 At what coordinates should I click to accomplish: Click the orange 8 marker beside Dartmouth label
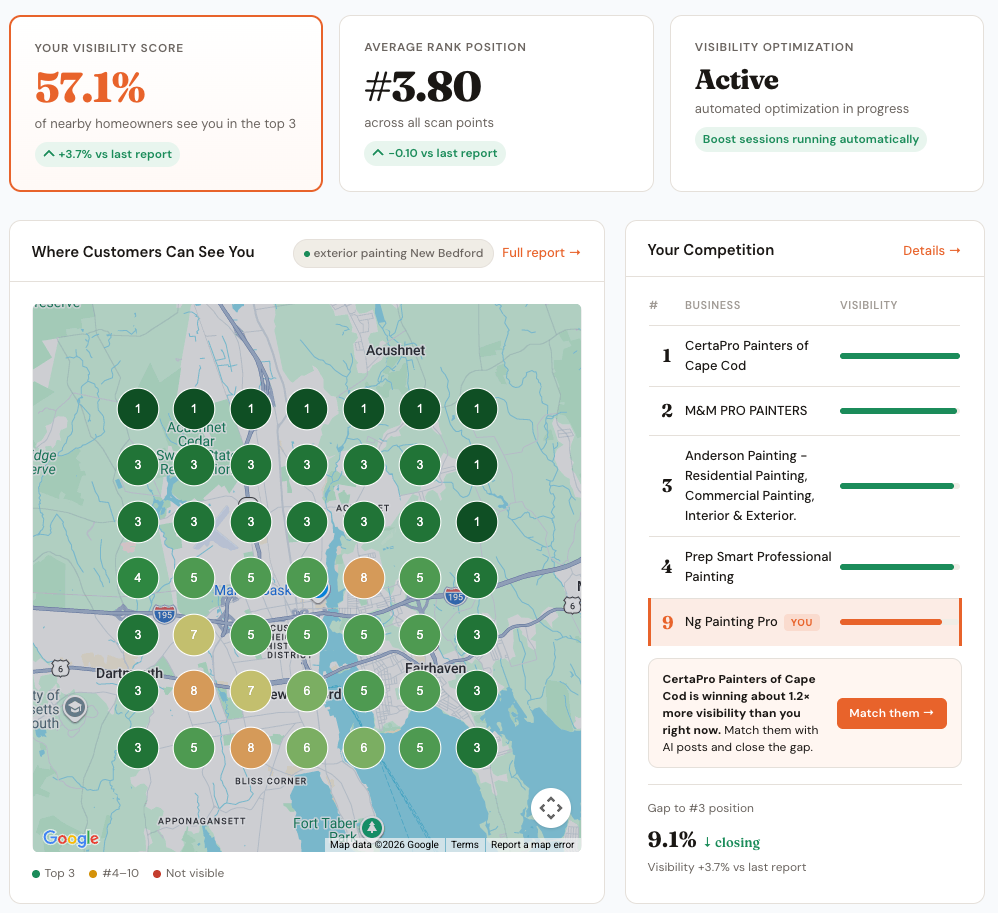point(194,691)
